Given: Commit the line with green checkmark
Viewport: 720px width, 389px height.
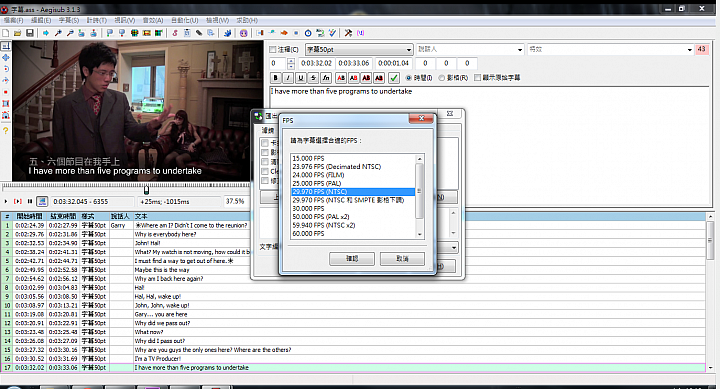Looking at the screenshot, I should (394, 78).
